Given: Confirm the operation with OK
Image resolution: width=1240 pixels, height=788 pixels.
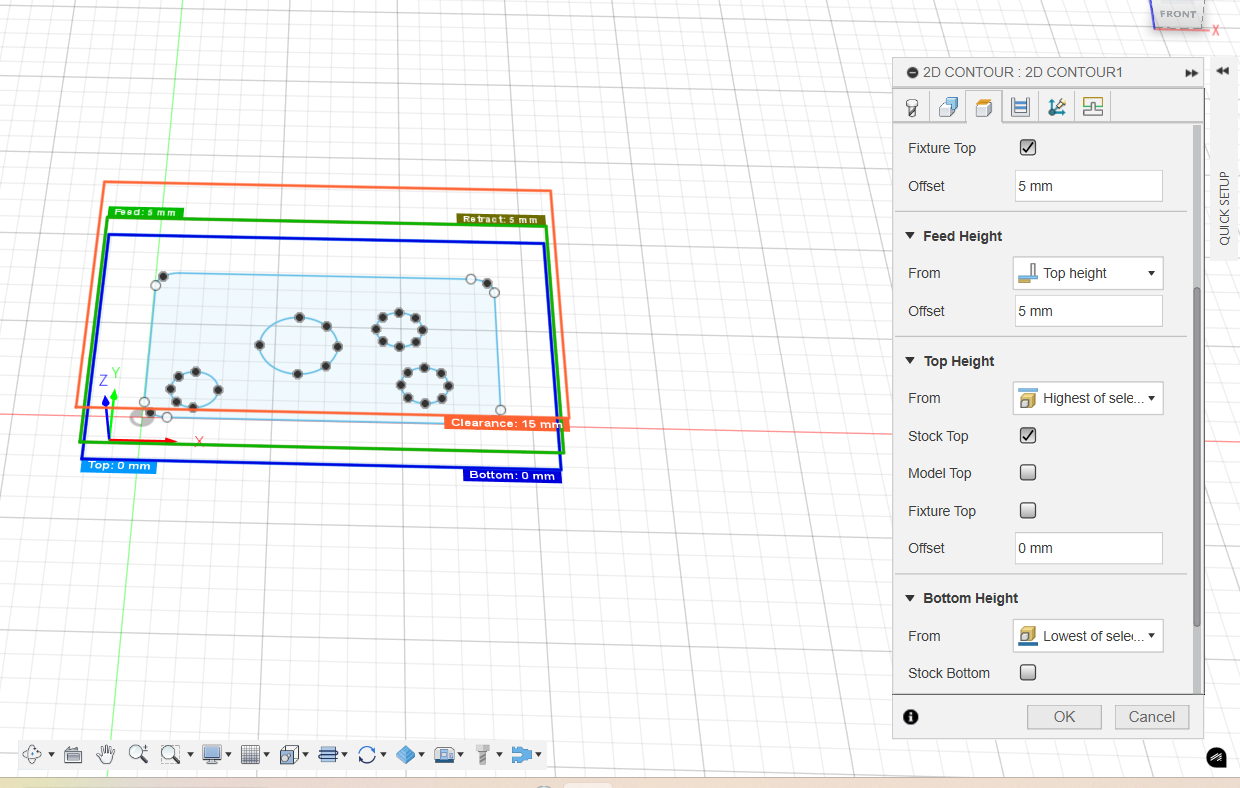Looking at the screenshot, I should pyautogui.click(x=1064, y=716).
